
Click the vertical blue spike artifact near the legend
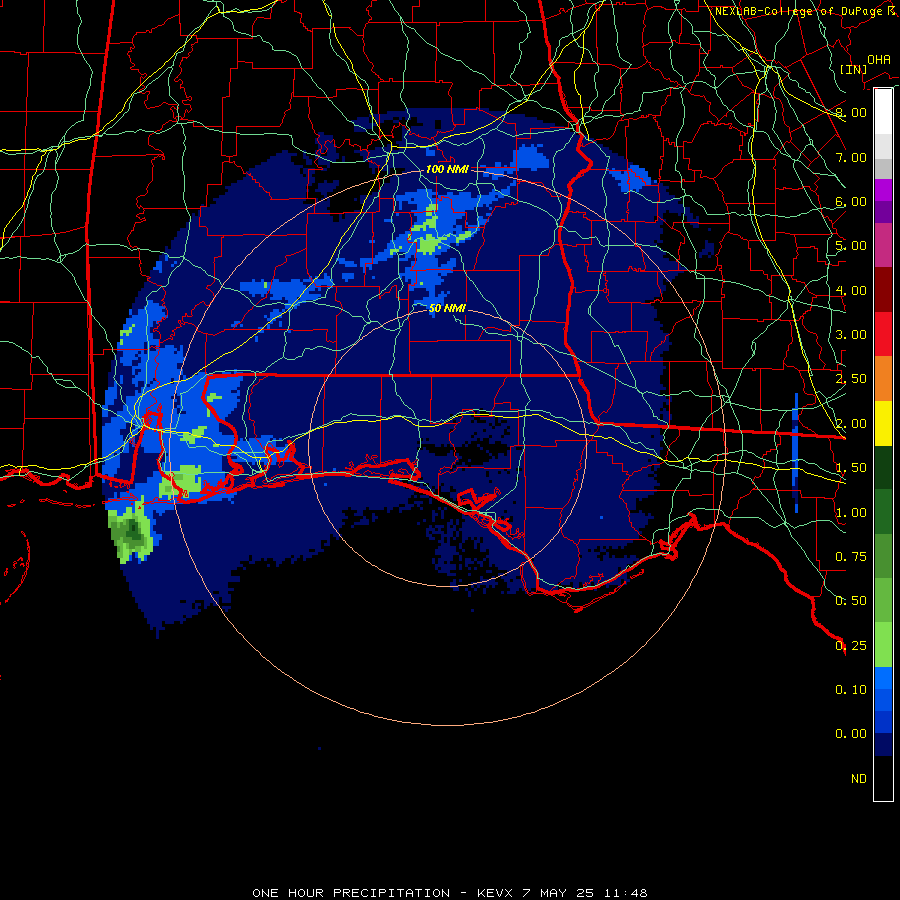(x=796, y=452)
